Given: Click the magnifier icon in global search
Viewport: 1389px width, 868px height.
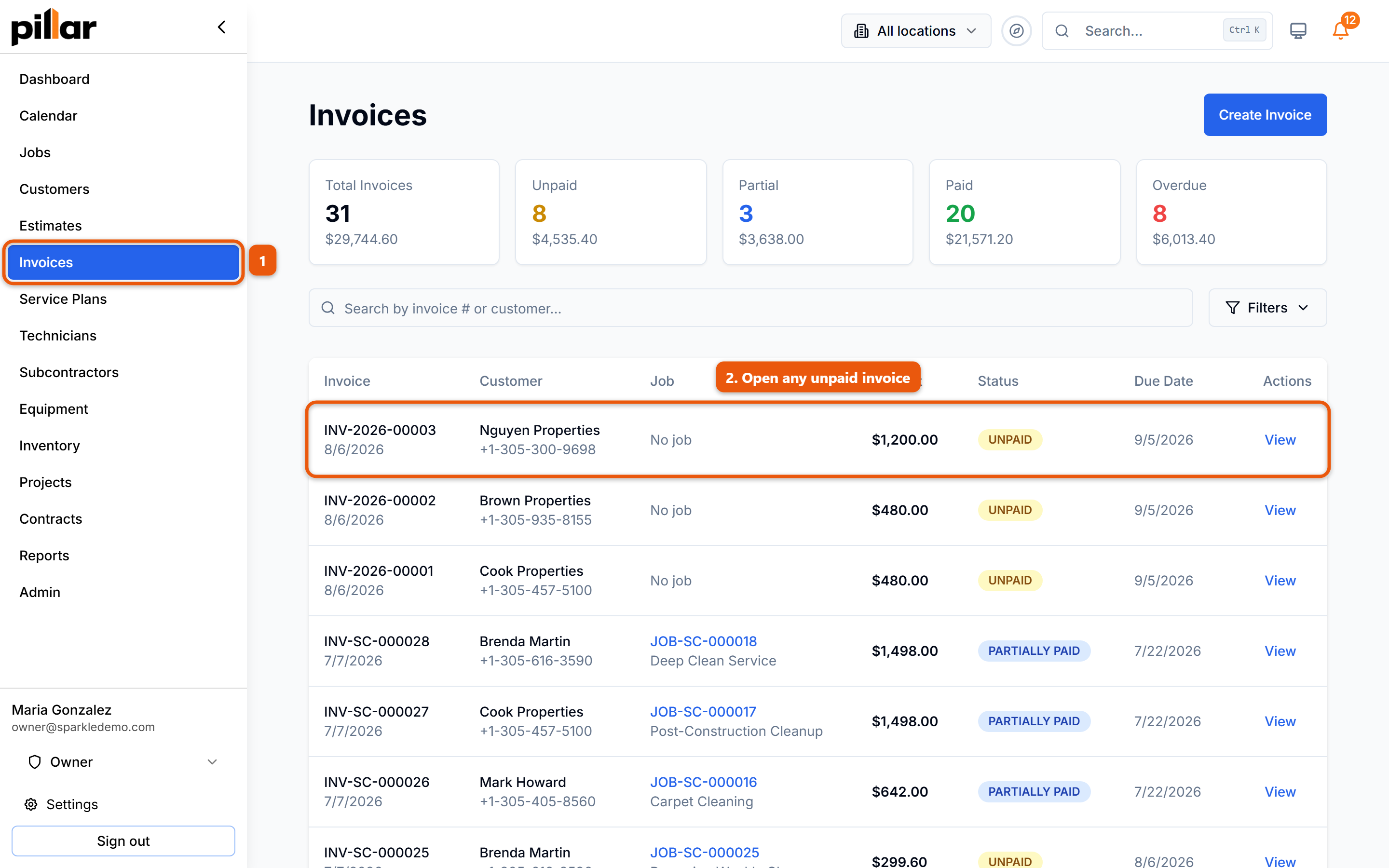Looking at the screenshot, I should click(1062, 31).
